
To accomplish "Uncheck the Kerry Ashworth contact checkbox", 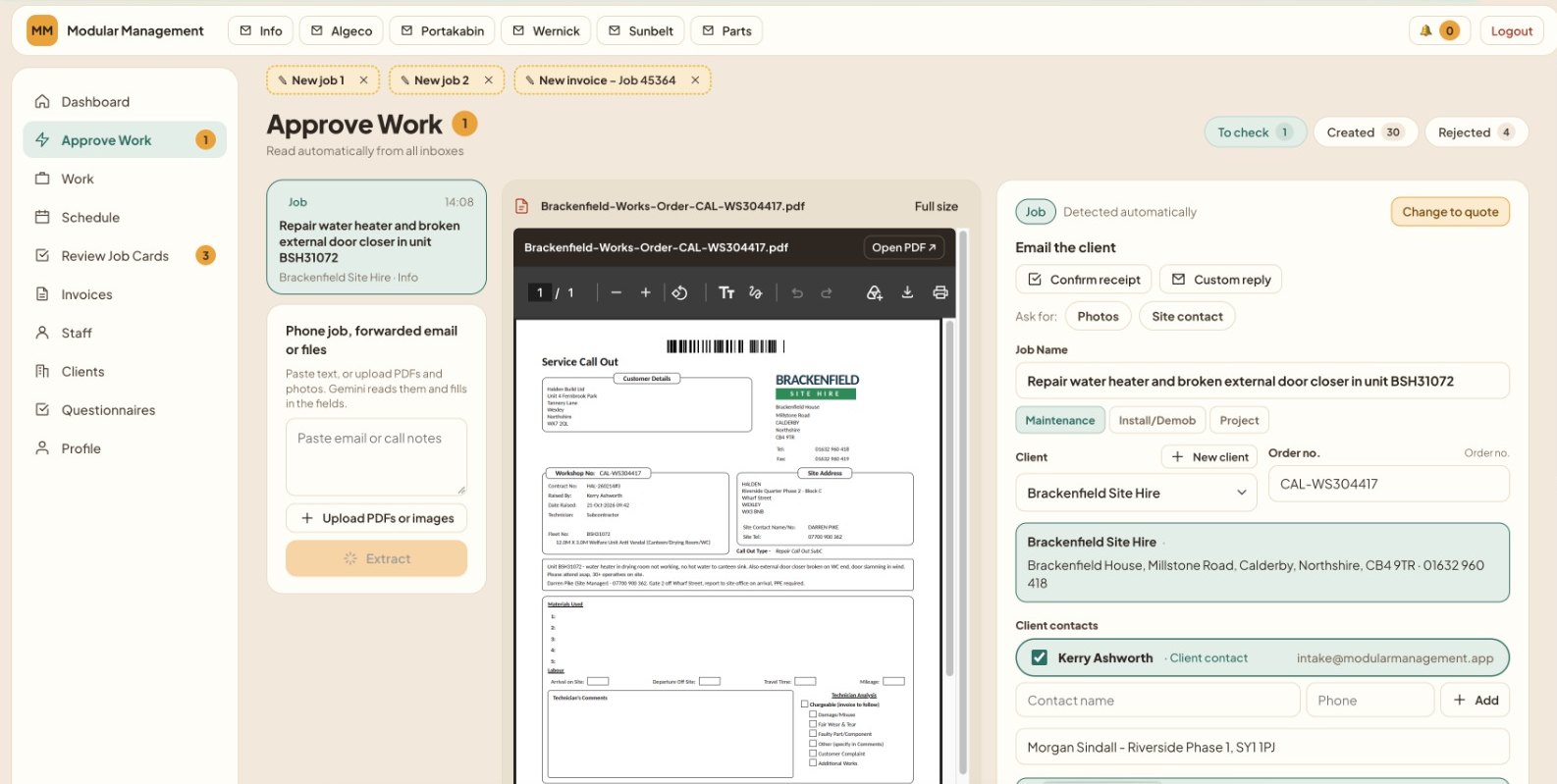I will pyautogui.click(x=1039, y=657).
